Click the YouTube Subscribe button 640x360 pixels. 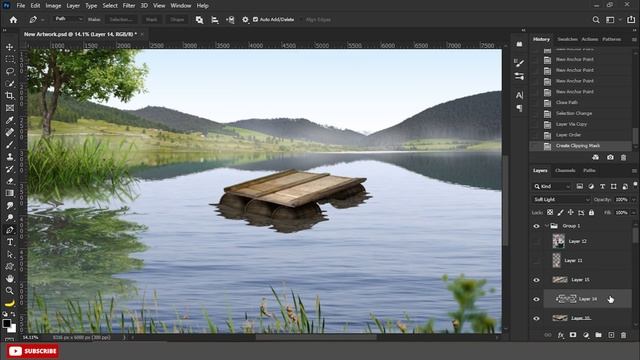(x=32, y=351)
